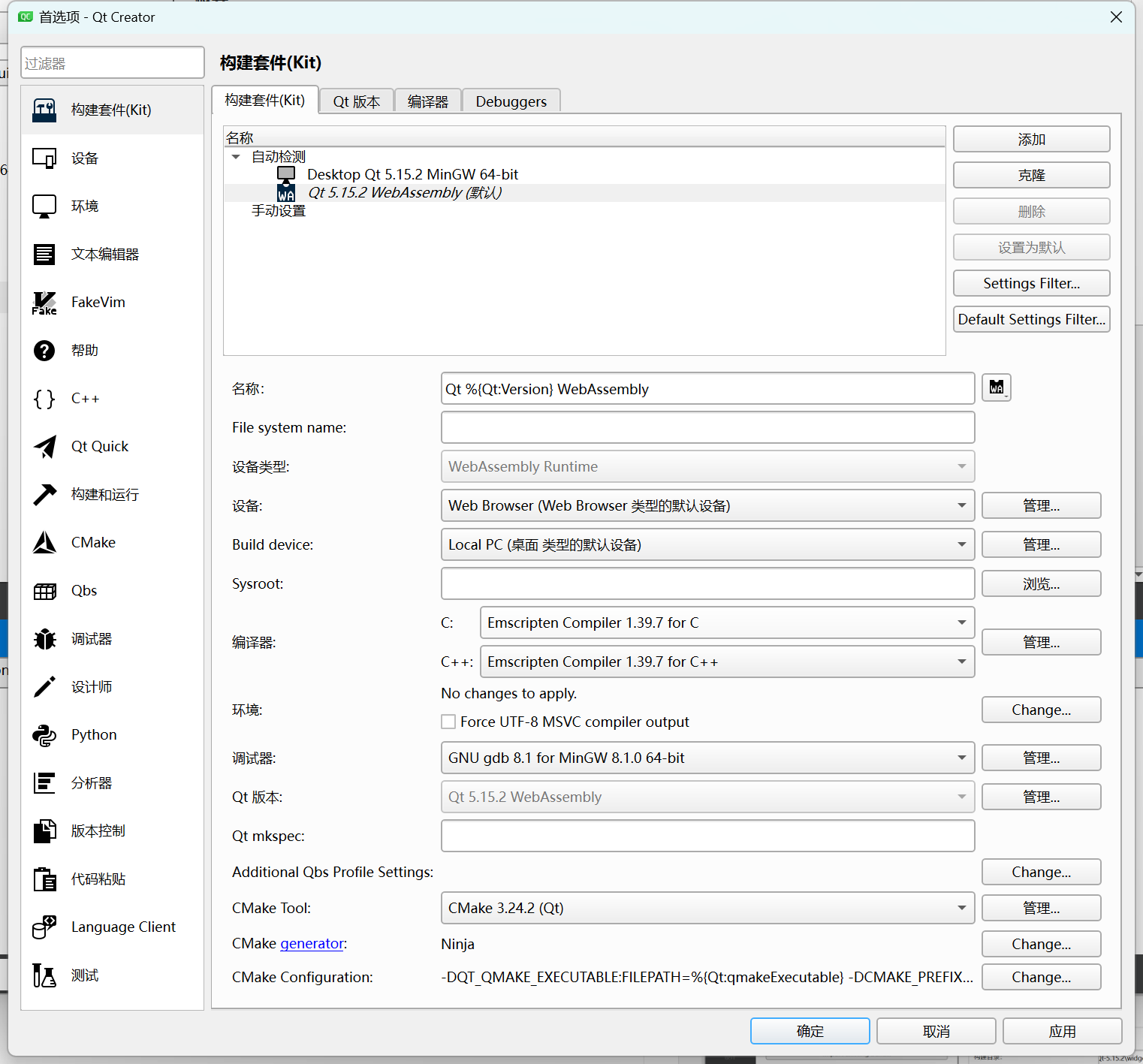Screen dimensions: 1143x1064
Task: Open the C++ compiler Emscripten dropdown
Action: (x=727, y=662)
